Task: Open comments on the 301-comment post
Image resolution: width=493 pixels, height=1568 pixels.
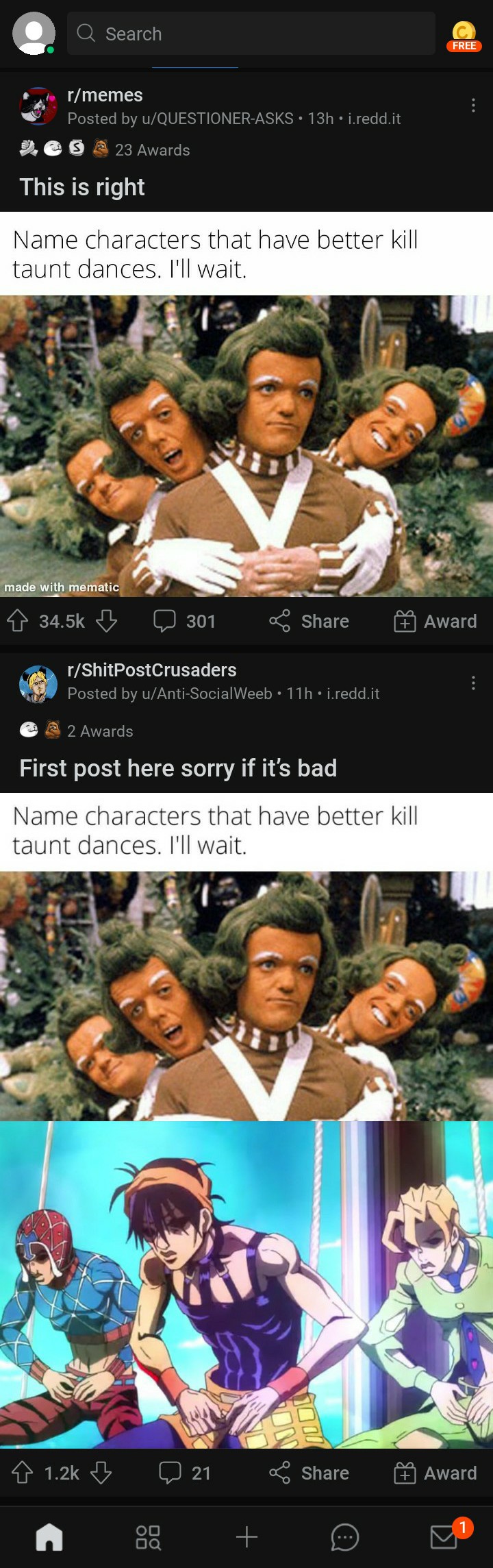Action: pyautogui.click(x=184, y=621)
